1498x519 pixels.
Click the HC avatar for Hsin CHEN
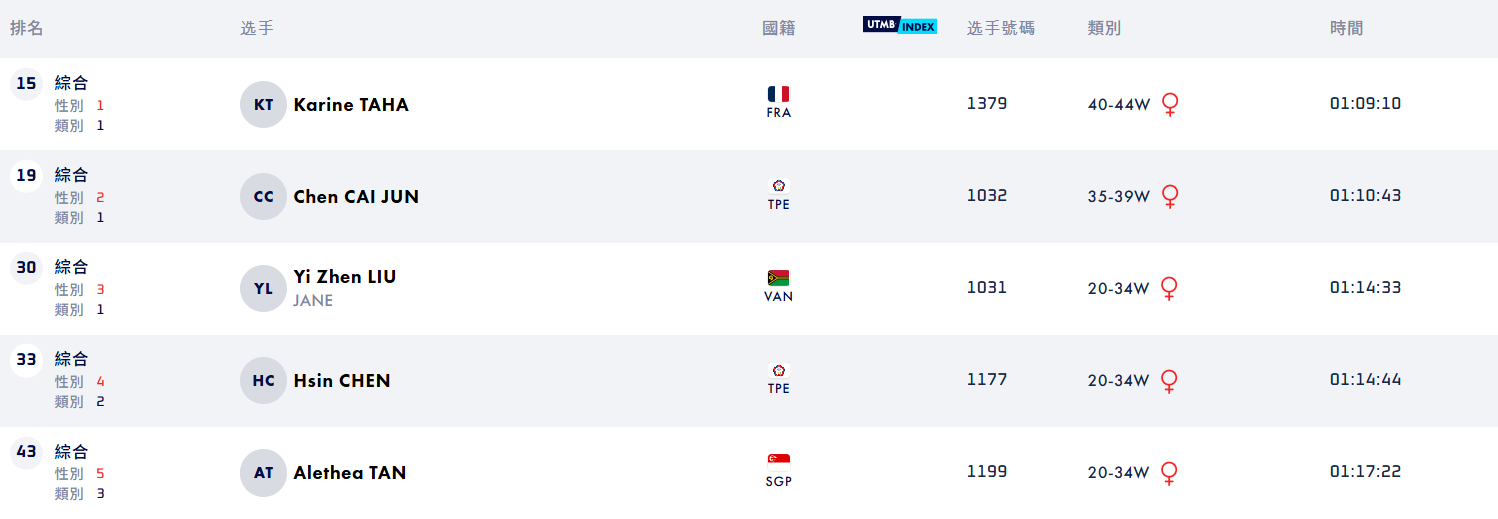[x=263, y=381]
